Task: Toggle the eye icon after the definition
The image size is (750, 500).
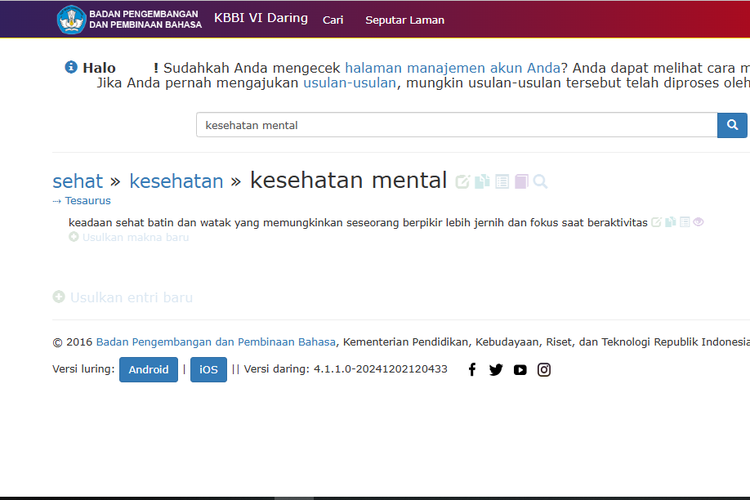Action: click(698, 222)
